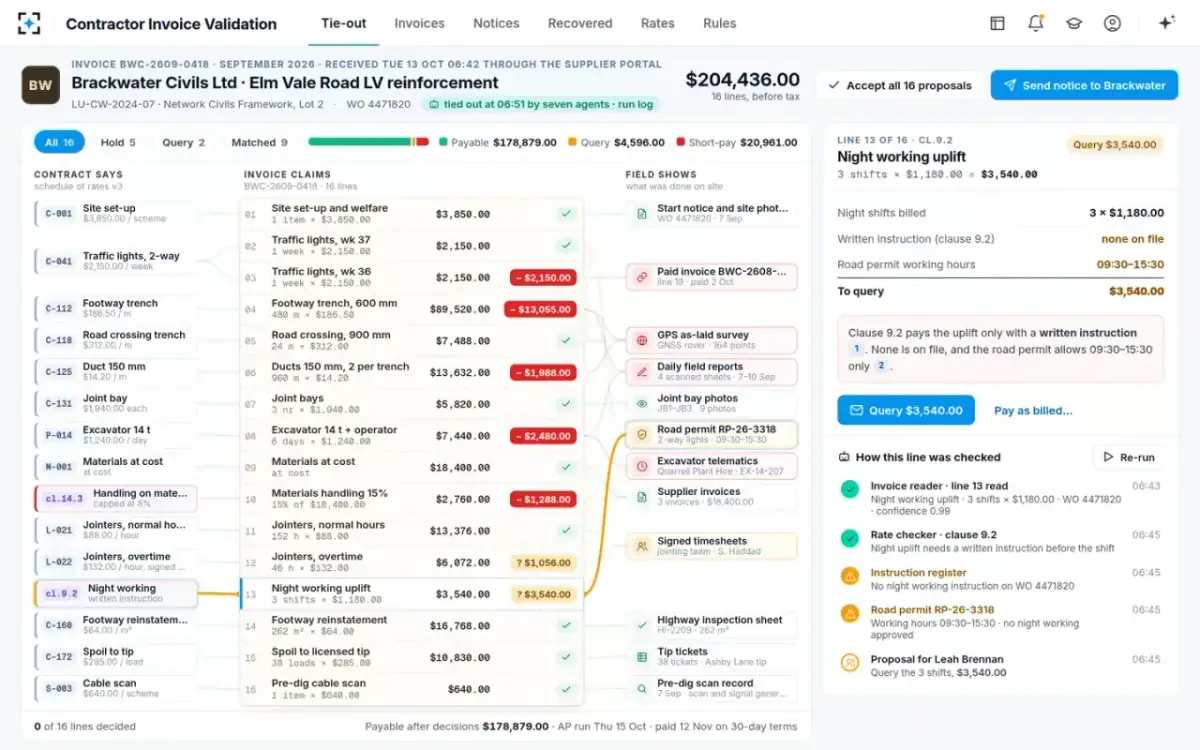Click the -$2,150.00 red badge on line 03
The width and height of the screenshot is (1200, 750).
[543, 277]
